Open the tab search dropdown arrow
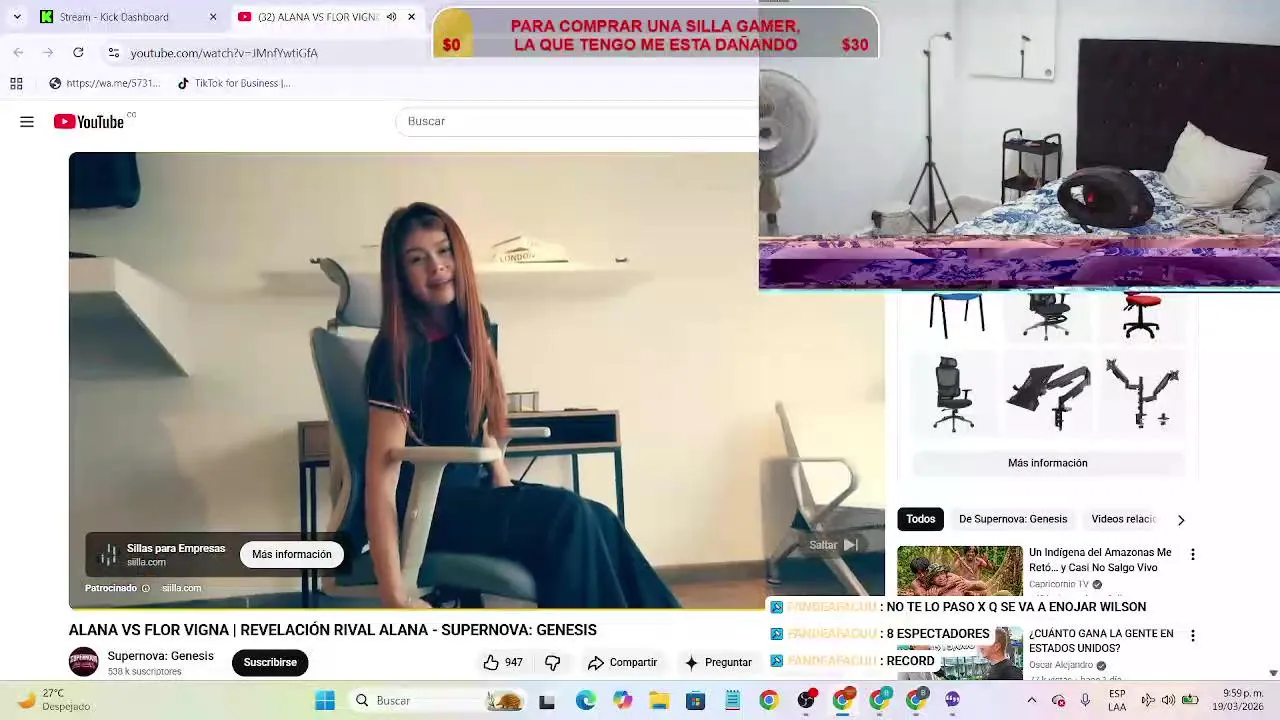1280x720 pixels. click(16, 17)
